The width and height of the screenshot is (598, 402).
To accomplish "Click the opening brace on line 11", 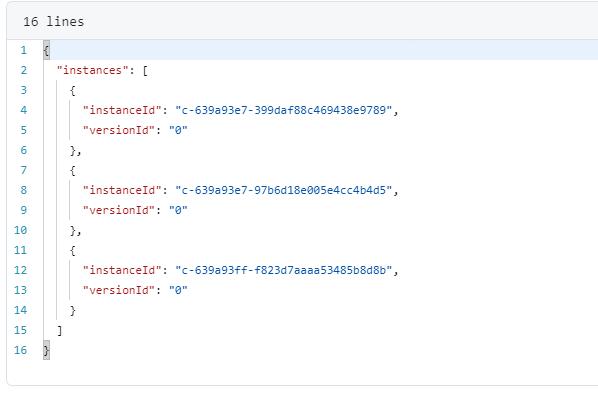I will coord(72,250).
